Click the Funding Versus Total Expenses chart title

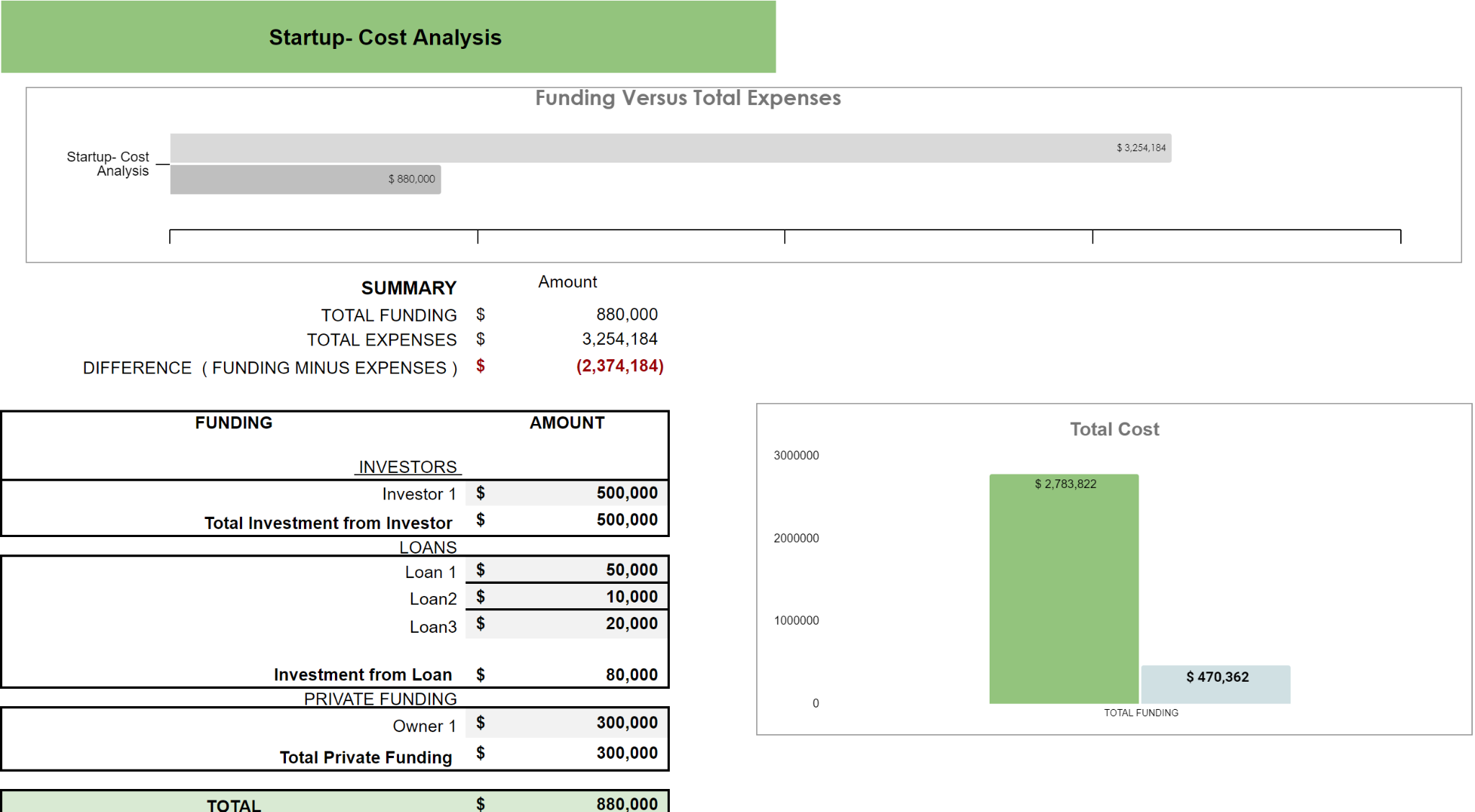pos(688,98)
